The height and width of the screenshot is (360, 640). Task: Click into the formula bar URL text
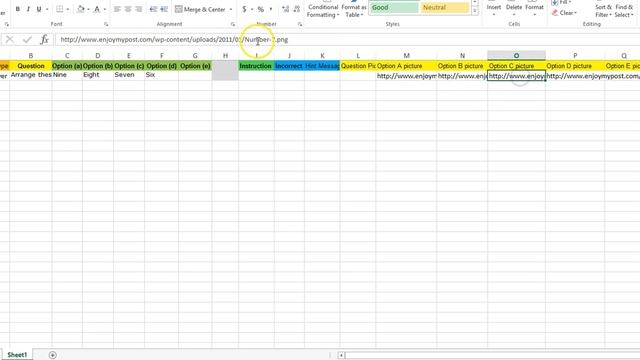[174, 40]
